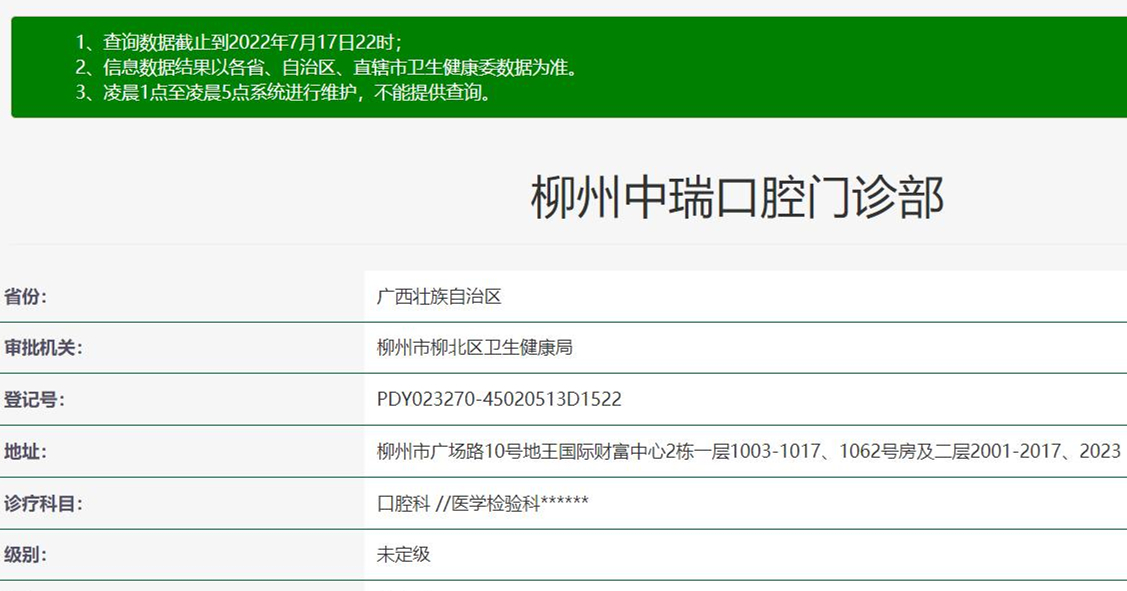This screenshot has width=1127, height=591.
Task: Click the 登记号 field label
Action: (x=34, y=400)
